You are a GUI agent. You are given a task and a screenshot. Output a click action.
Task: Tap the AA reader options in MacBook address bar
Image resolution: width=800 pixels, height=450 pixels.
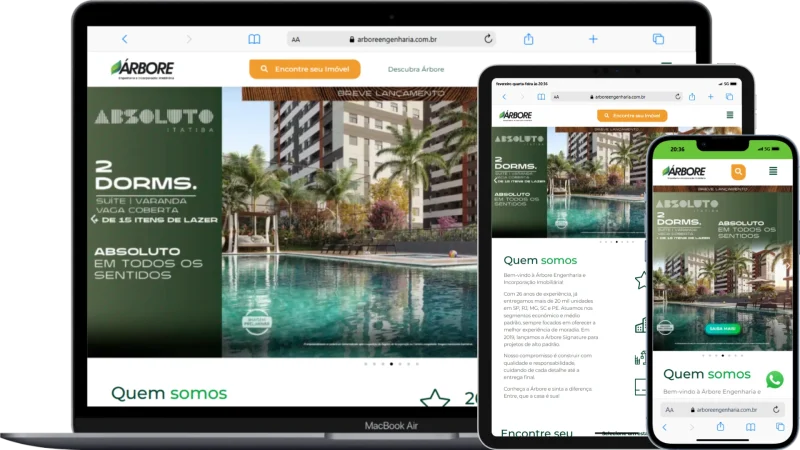[x=296, y=39]
